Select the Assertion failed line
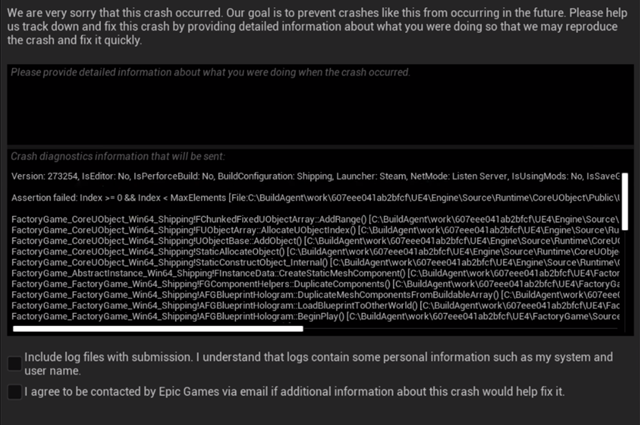The width and height of the screenshot is (640, 425). pos(316,198)
